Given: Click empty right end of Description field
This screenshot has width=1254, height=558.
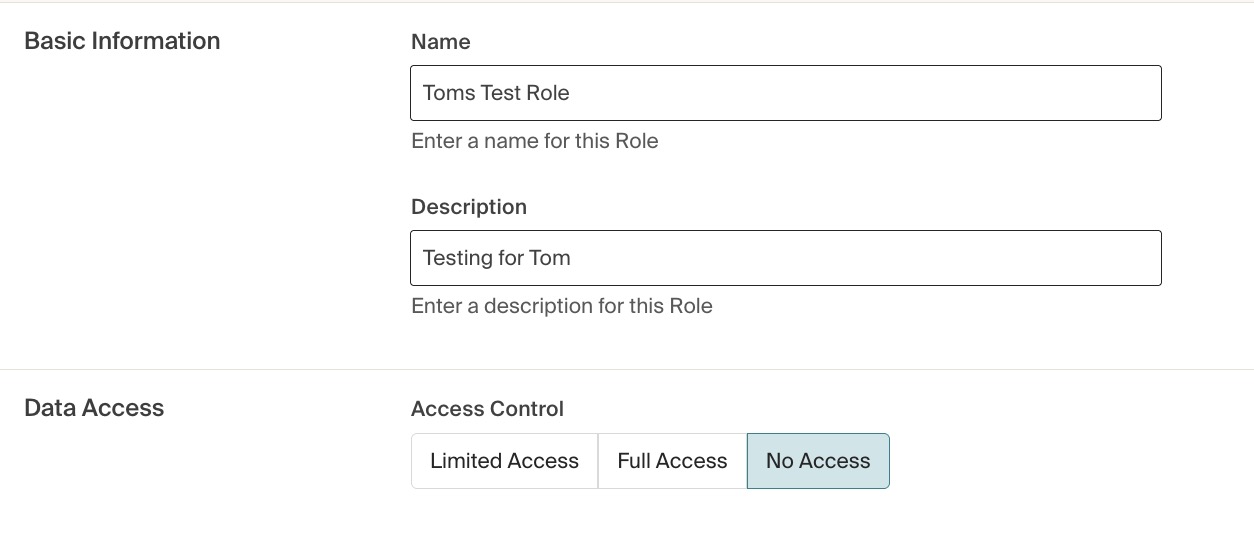Looking at the screenshot, I should pyautogui.click(x=1100, y=258).
